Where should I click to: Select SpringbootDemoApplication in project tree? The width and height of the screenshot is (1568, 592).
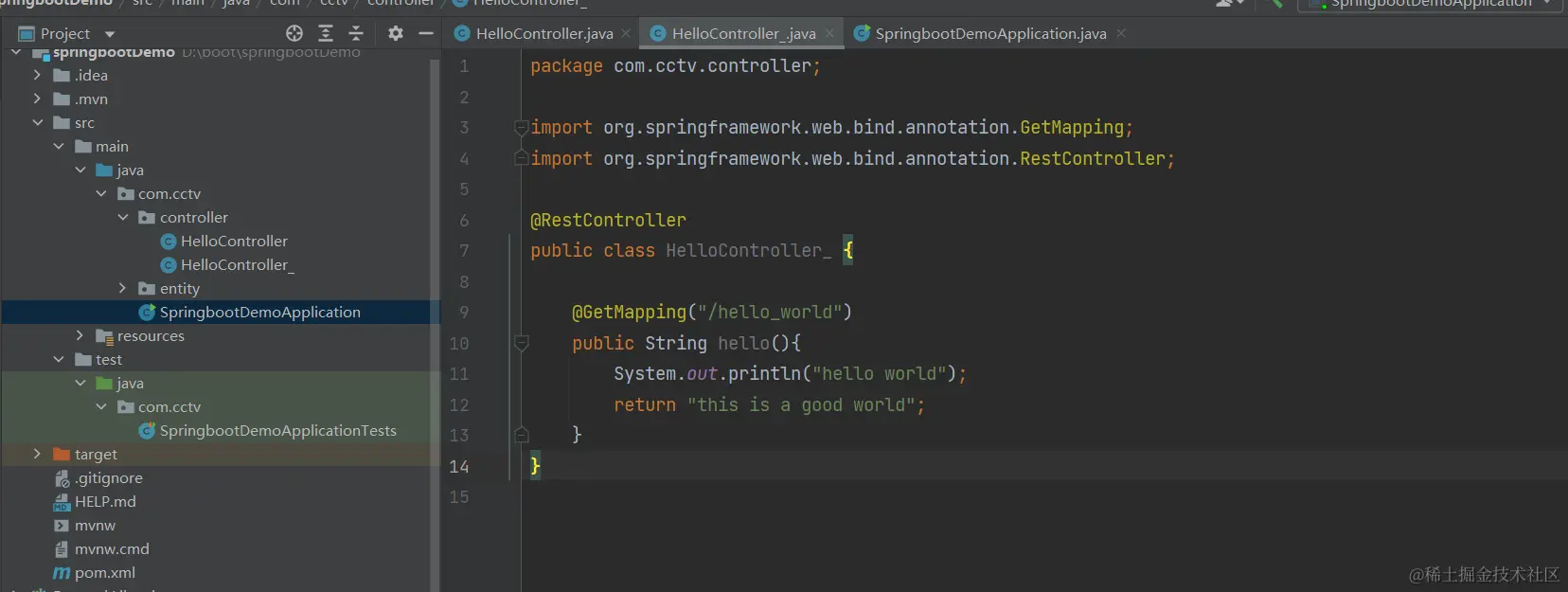pyautogui.click(x=250, y=312)
